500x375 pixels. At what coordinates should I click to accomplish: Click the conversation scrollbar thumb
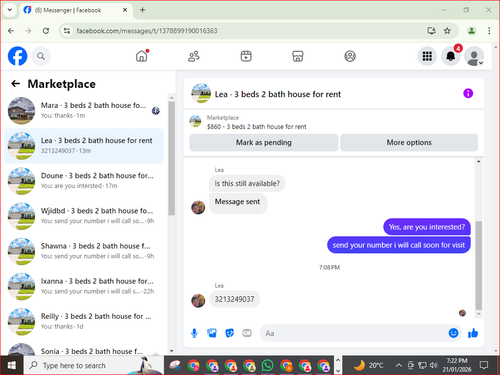pos(478,265)
